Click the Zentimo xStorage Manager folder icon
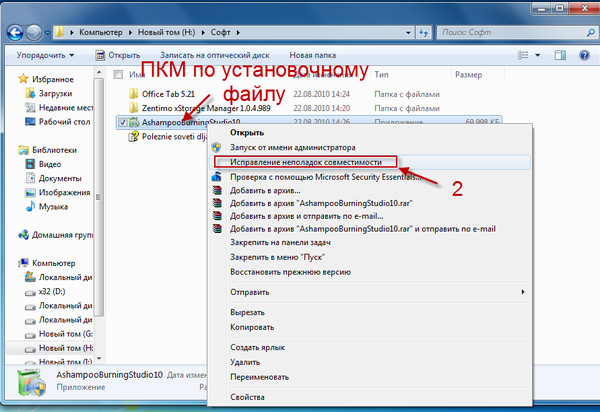The width and height of the screenshot is (600, 412). coord(134,107)
